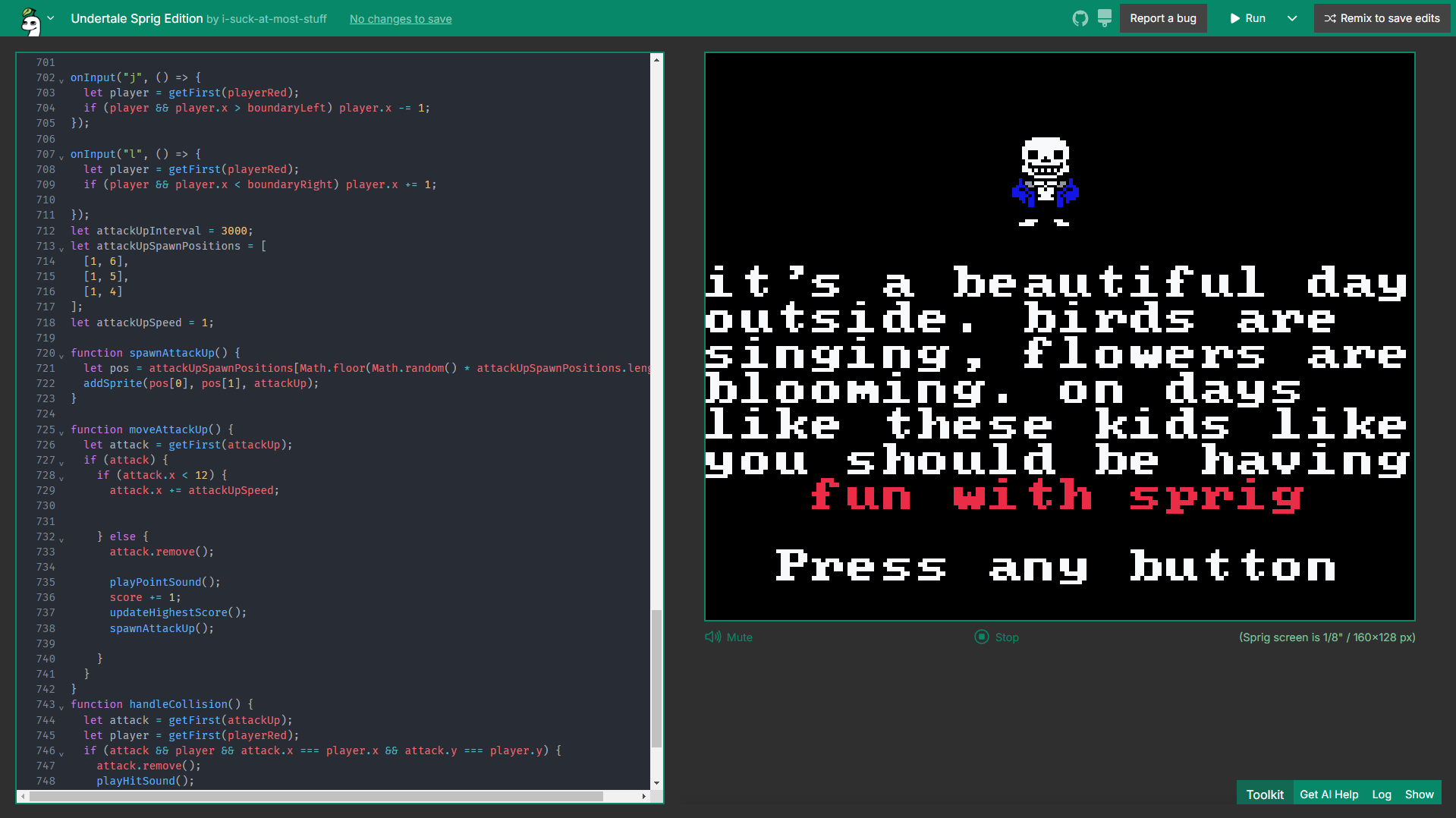The width and height of the screenshot is (1456, 818).
Task: Collapse the fold at line 702
Action: (61, 79)
